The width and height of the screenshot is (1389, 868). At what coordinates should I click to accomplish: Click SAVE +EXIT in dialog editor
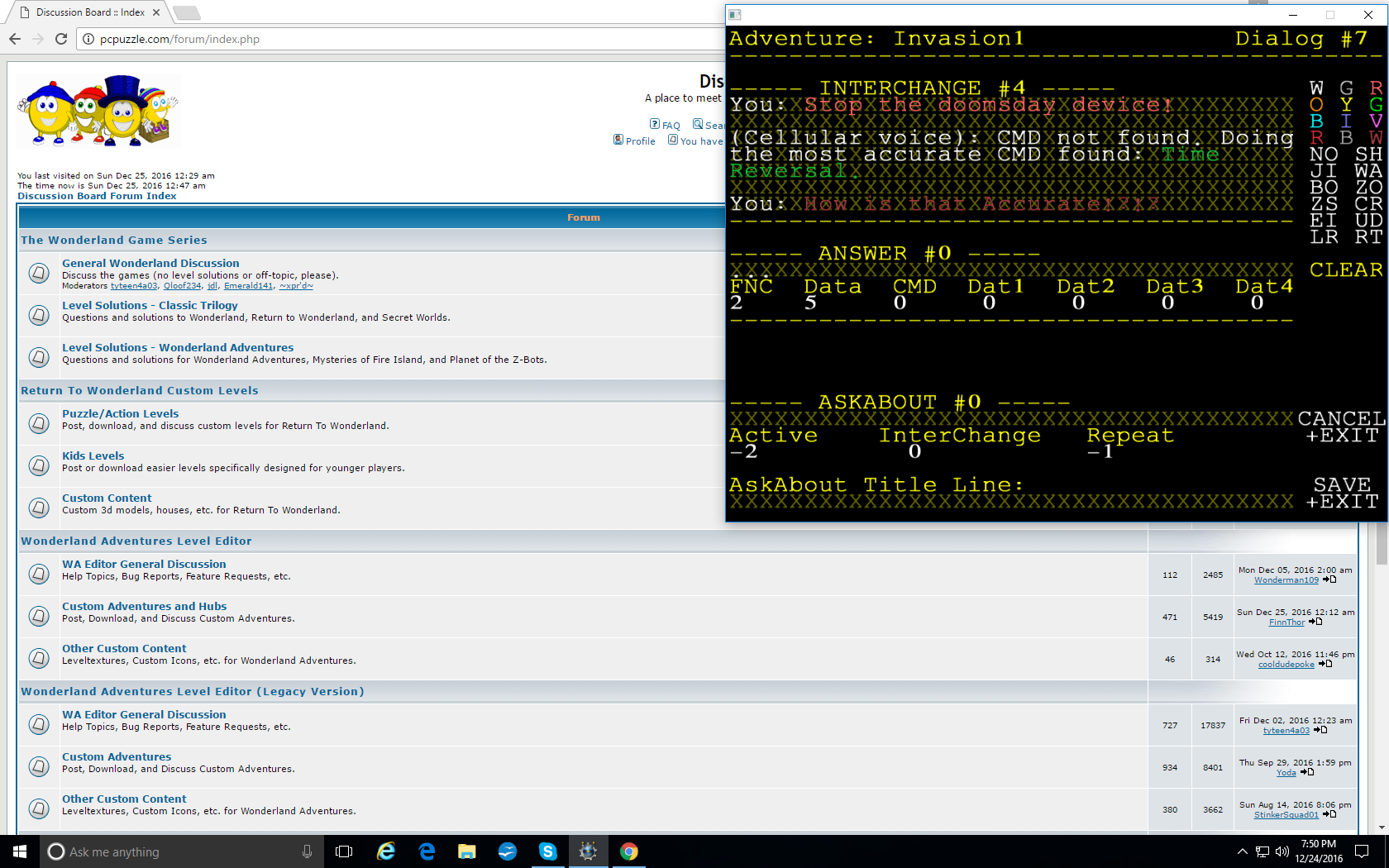click(x=1342, y=493)
